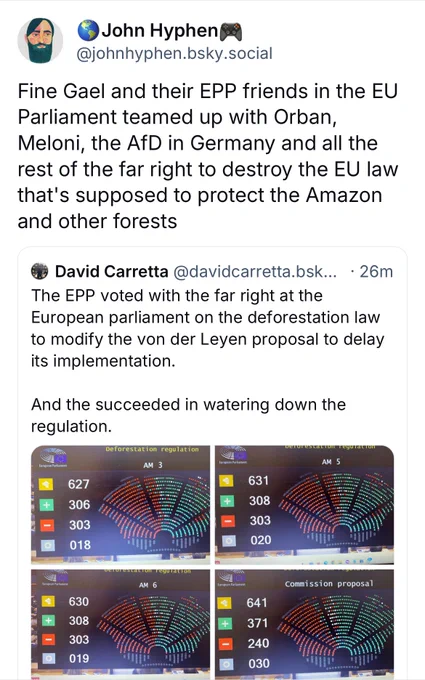Click the game controller emoji after name

tap(231, 32)
